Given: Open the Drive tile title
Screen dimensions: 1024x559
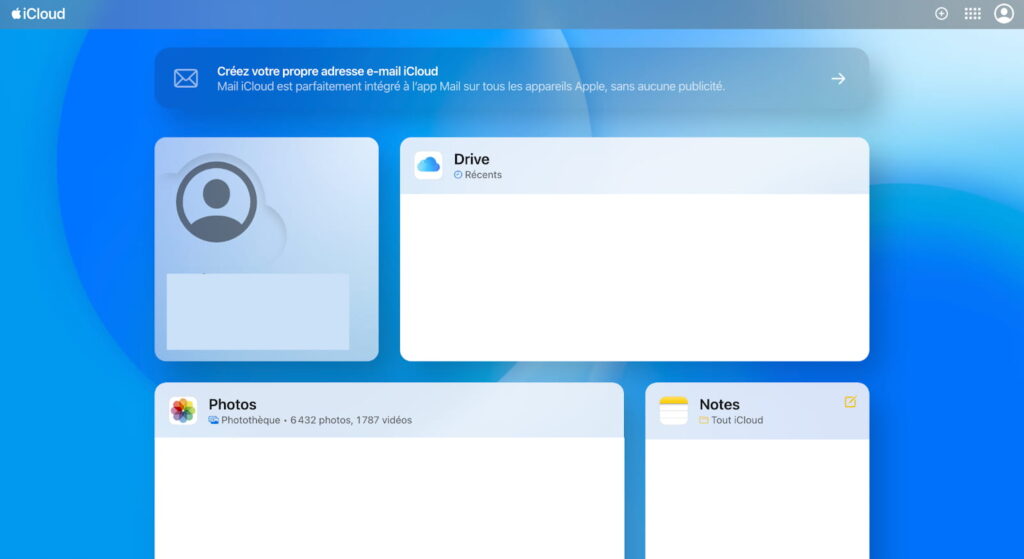Looking at the screenshot, I should (472, 159).
